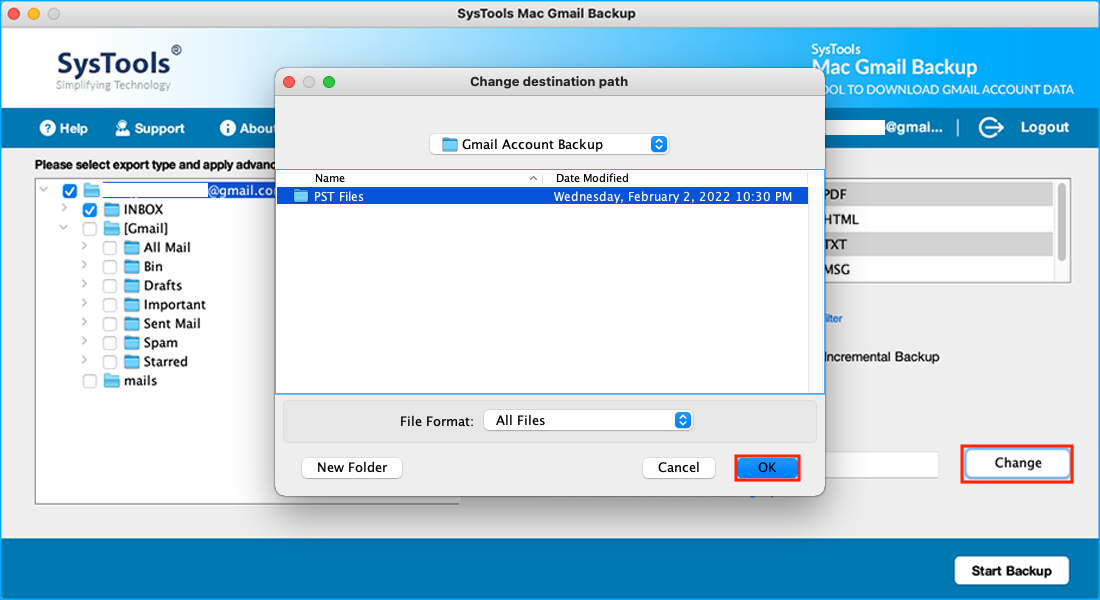Select the HTML export type

tap(939, 220)
